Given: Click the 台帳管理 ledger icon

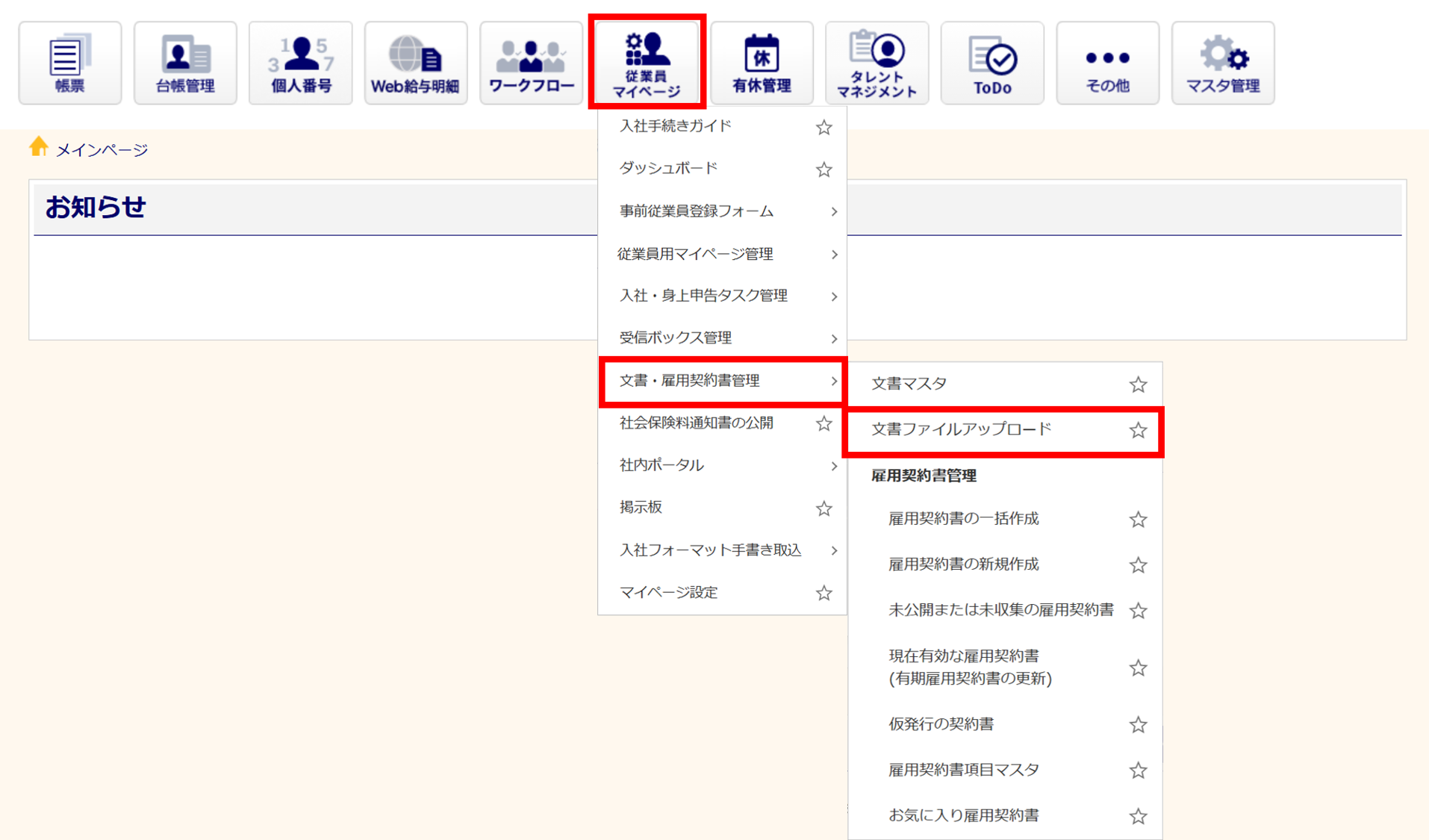Looking at the screenshot, I should (185, 63).
